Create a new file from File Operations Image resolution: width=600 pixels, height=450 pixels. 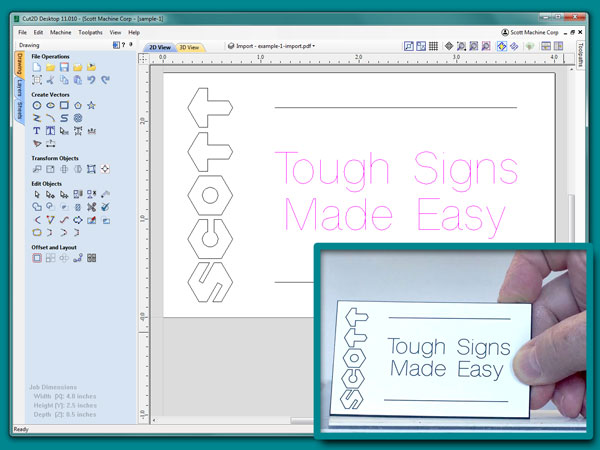37,67
